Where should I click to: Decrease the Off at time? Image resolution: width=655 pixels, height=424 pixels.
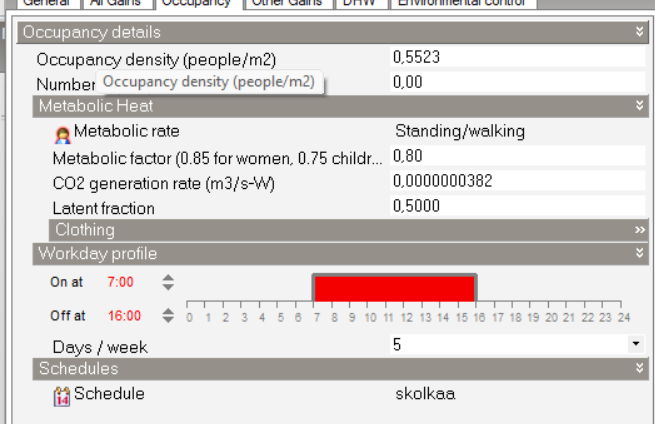pyautogui.click(x=168, y=320)
